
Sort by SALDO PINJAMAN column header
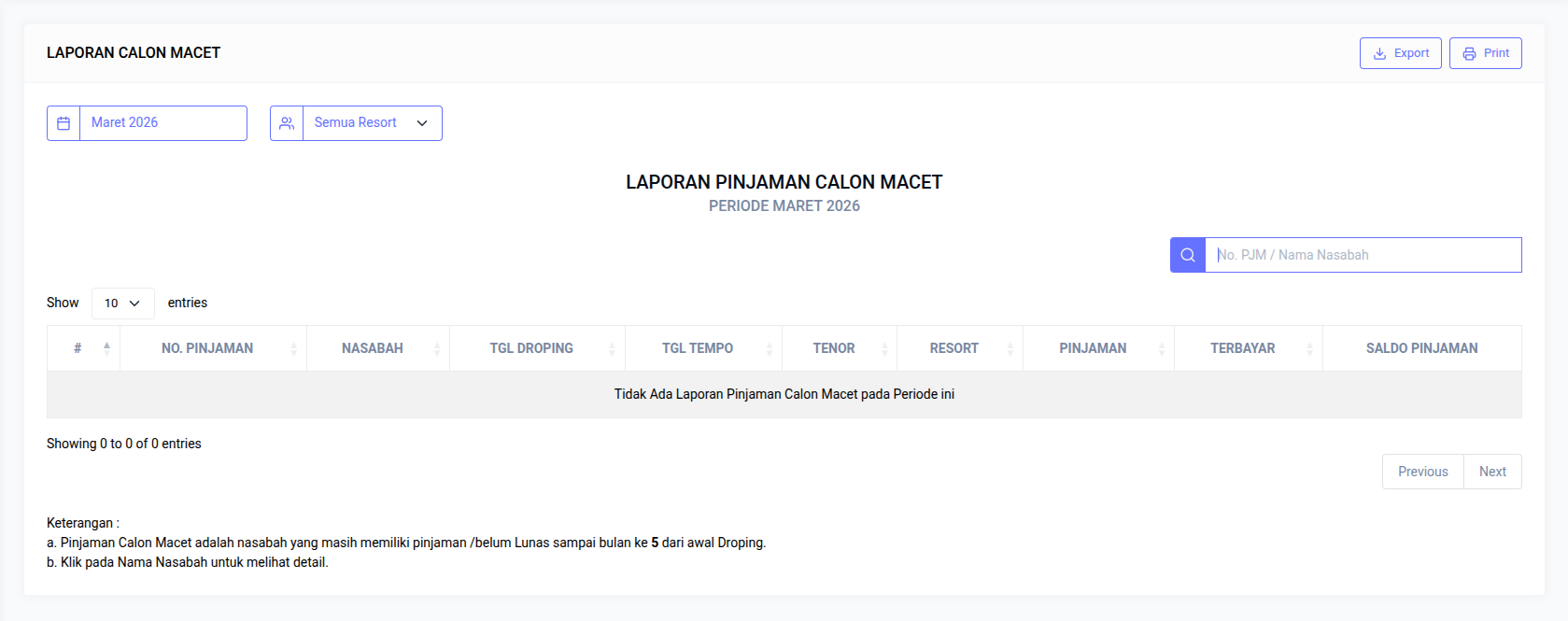point(1422,348)
